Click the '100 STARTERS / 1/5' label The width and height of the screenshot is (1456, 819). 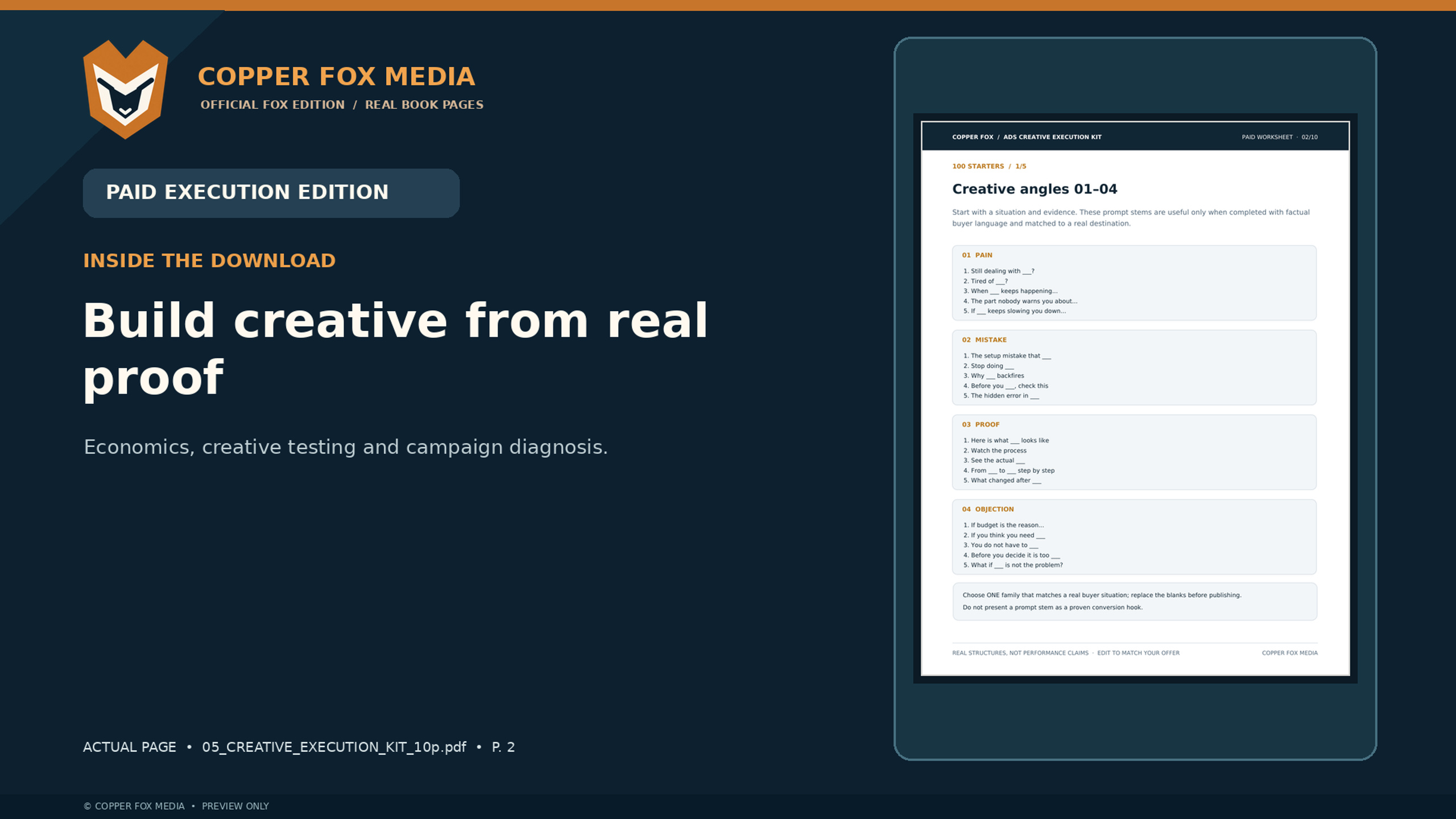(989, 167)
